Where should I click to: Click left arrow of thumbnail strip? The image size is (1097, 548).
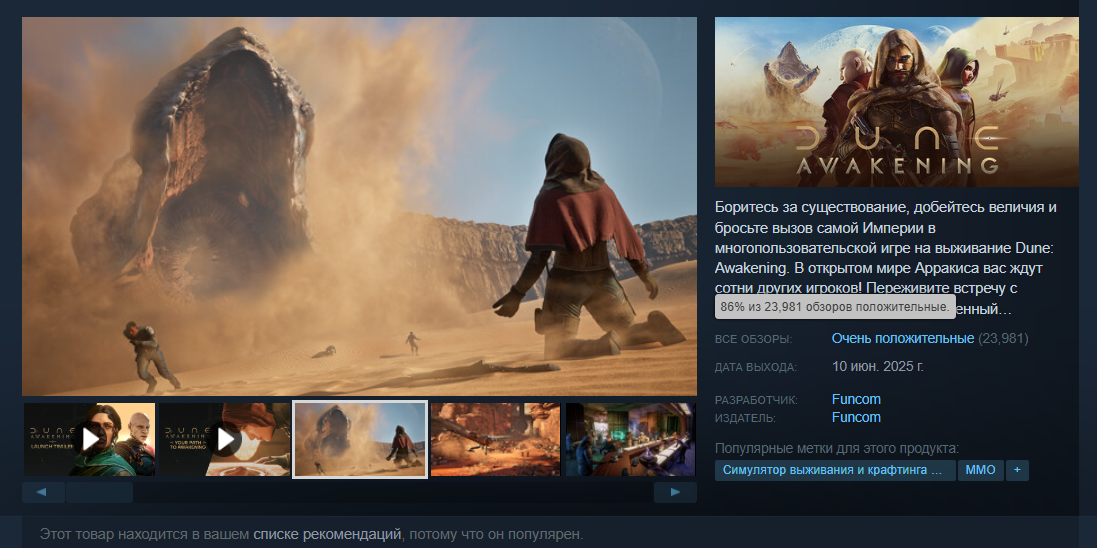coord(43,492)
